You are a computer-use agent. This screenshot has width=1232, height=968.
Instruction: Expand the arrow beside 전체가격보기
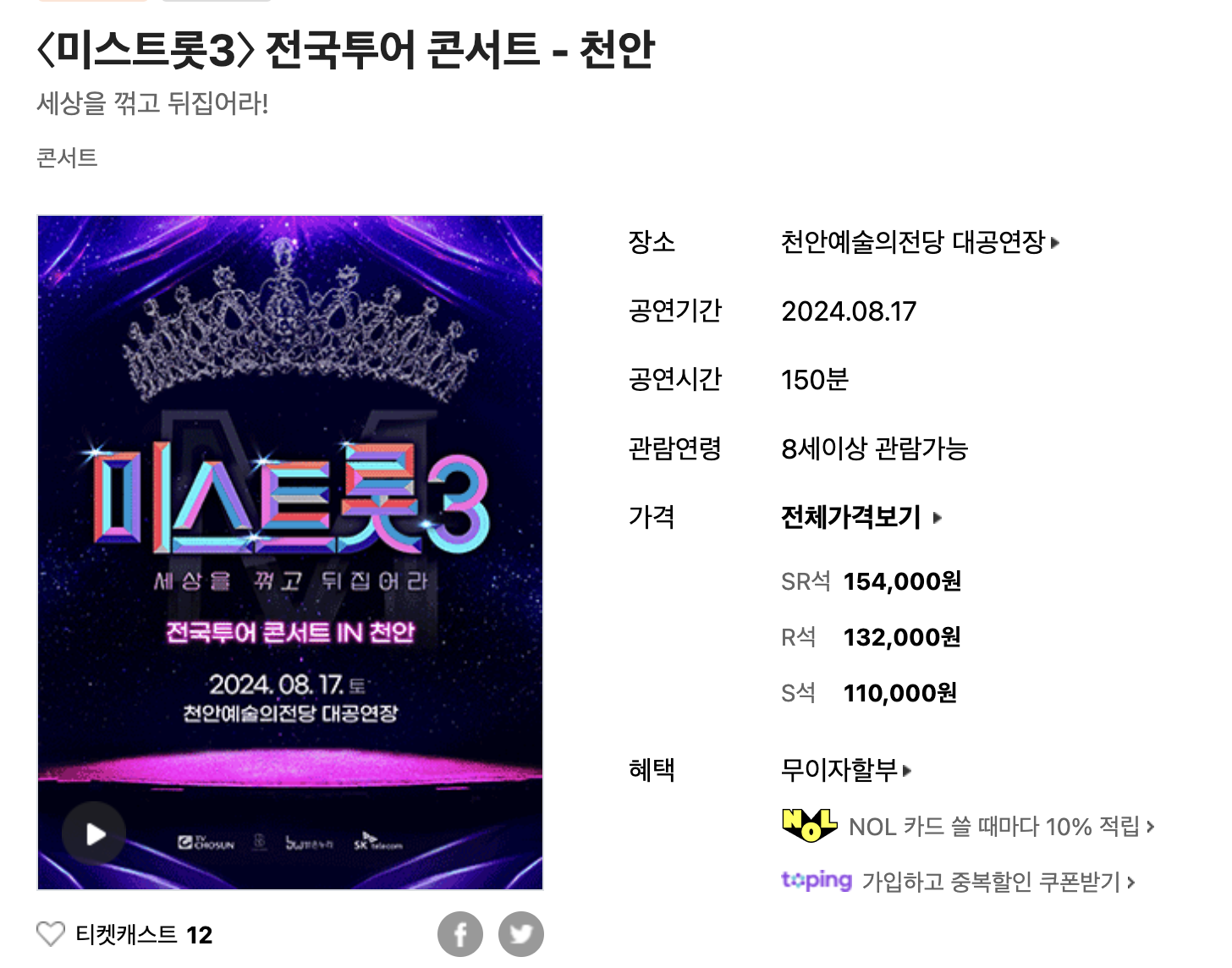click(x=938, y=517)
